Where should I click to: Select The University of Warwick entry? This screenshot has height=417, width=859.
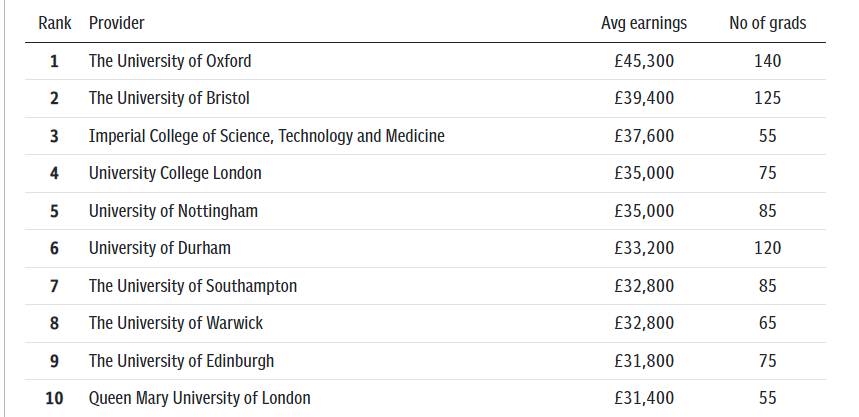pos(176,323)
